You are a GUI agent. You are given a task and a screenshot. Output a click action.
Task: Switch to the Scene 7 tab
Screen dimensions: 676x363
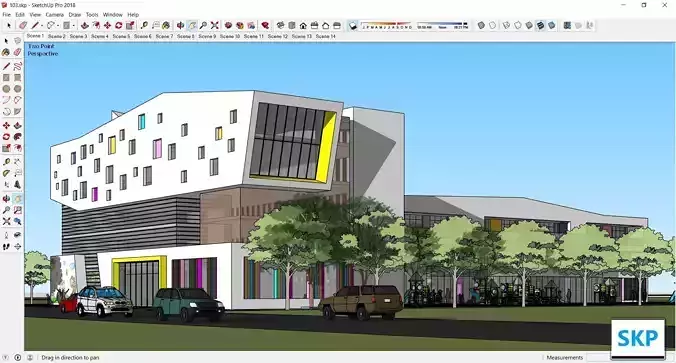coord(164,36)
